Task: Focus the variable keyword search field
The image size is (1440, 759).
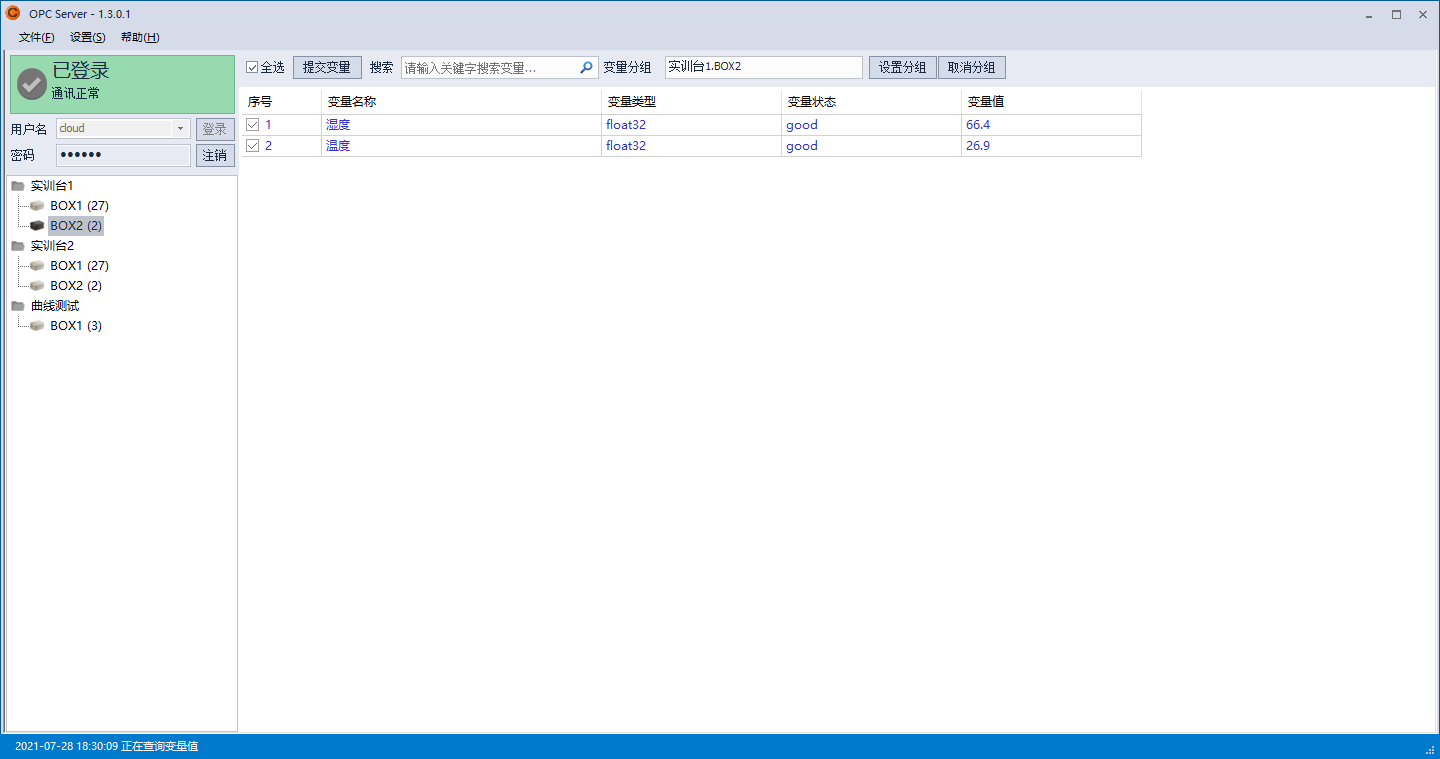Action: (490, 68)
